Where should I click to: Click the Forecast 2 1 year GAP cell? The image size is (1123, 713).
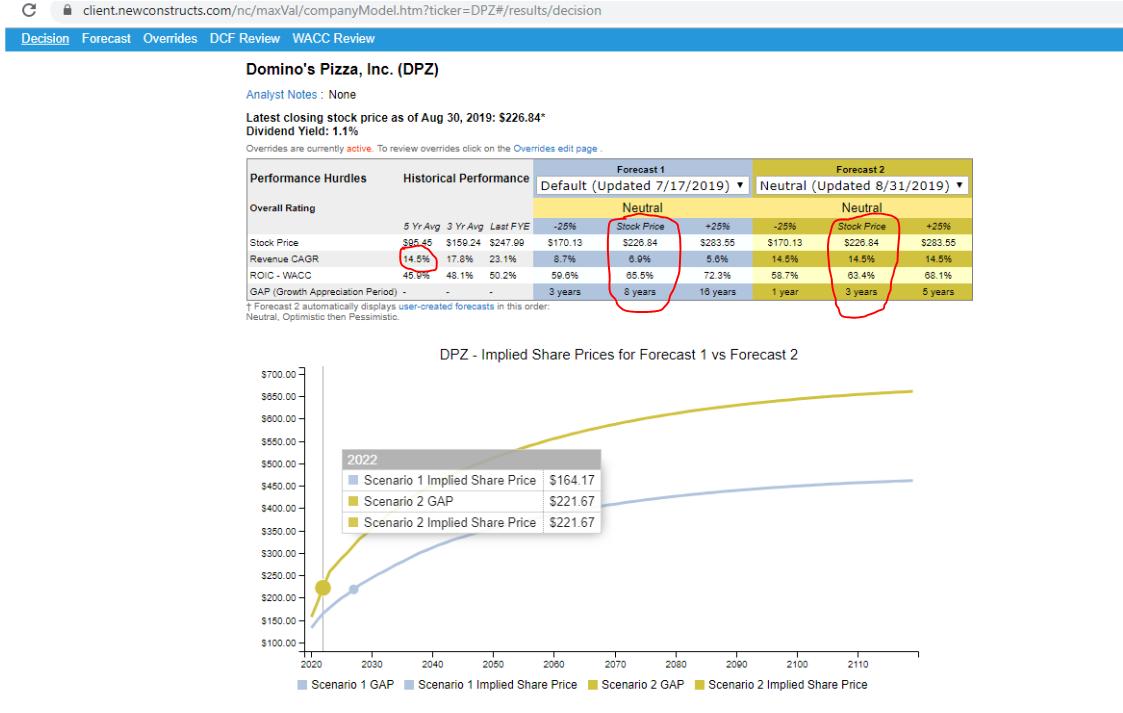[785, 292]
